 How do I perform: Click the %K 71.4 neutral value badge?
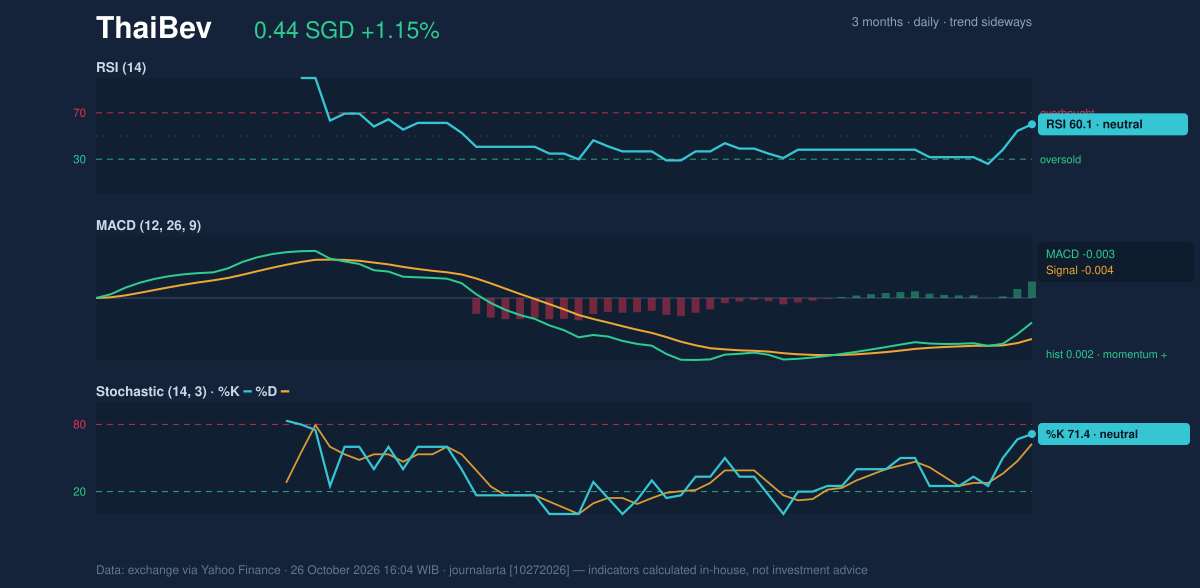[x=1114, y=434]
